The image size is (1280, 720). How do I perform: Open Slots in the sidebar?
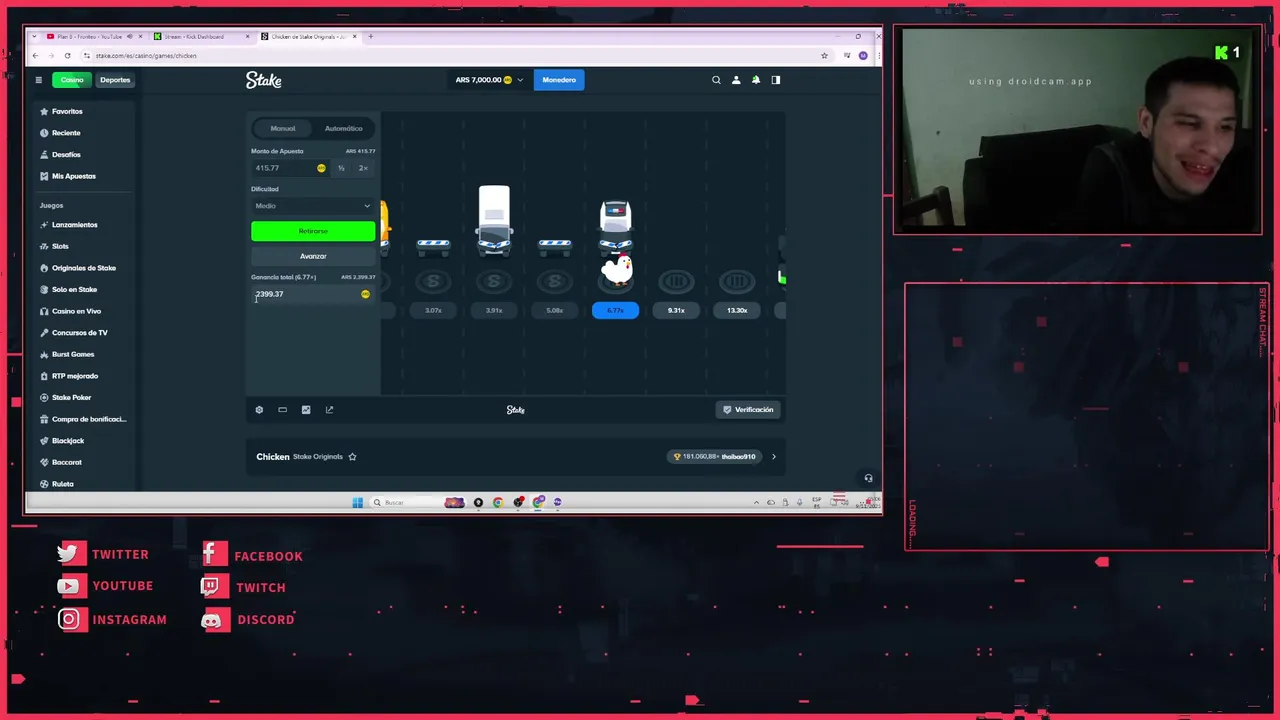60,246
